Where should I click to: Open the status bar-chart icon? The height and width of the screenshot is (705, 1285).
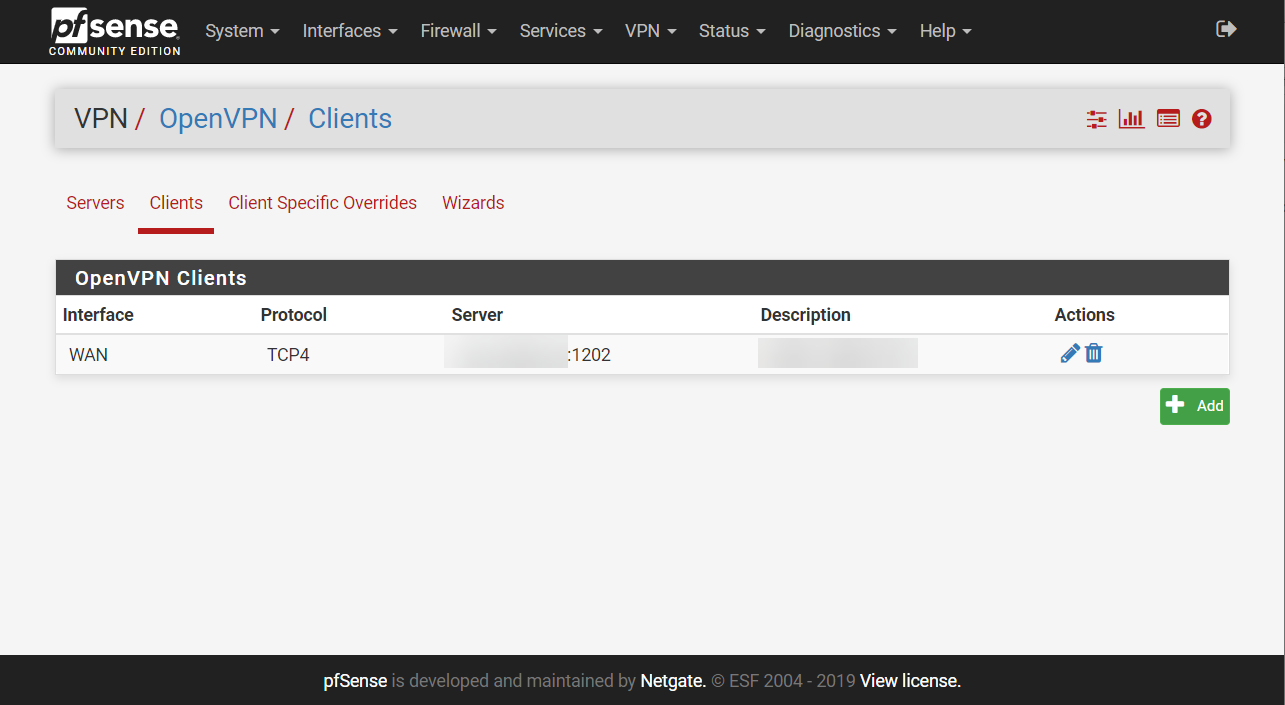tap(1132, 119)
